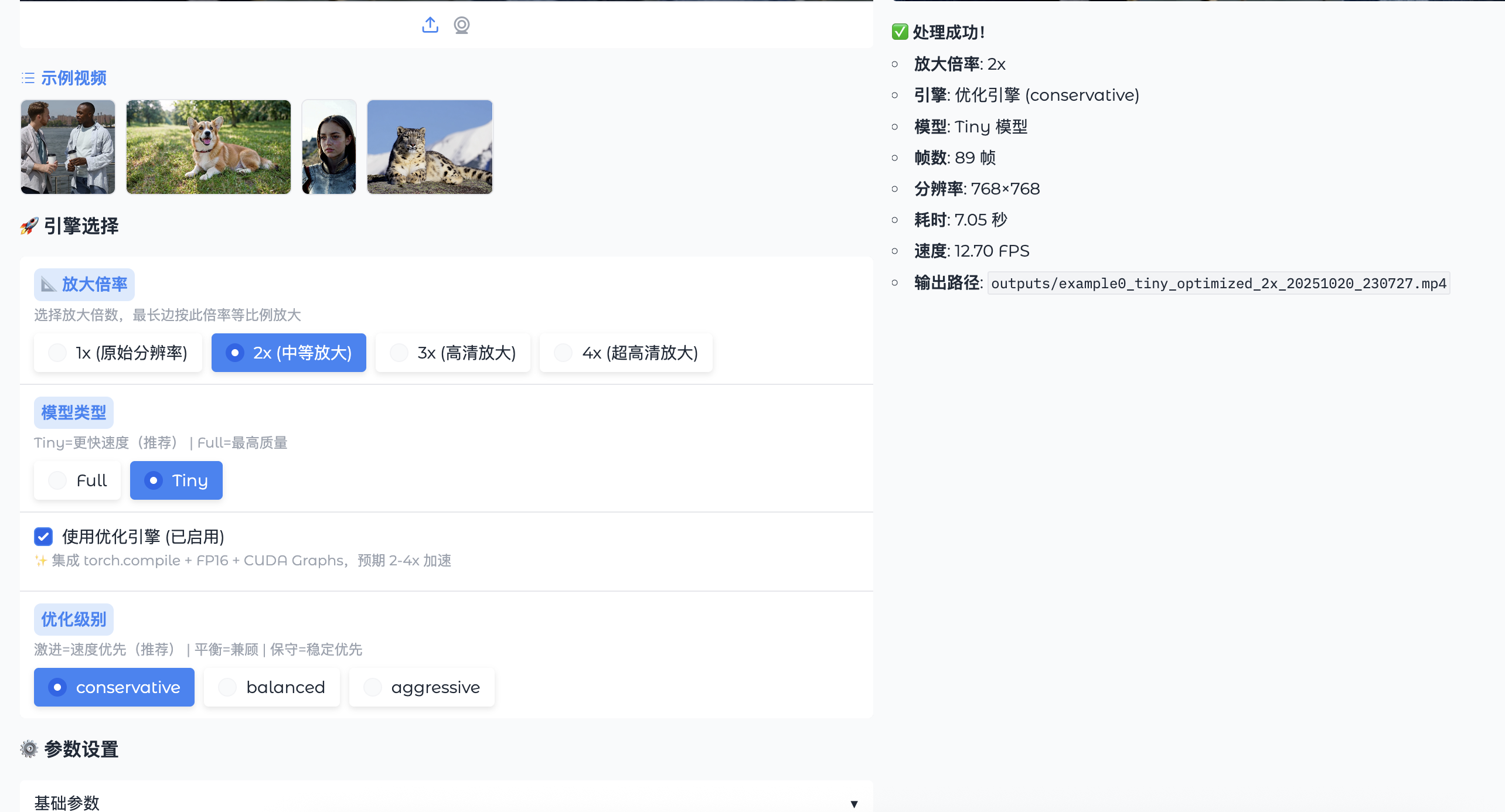Pick the snow leopard example video
1505x812 pixels.
430,146
